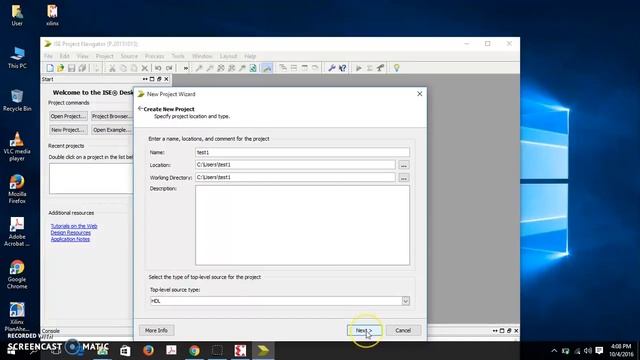This screenshot has width=640, height=360.
Task: Click the What's This help icon
Action: coord(342,68)
